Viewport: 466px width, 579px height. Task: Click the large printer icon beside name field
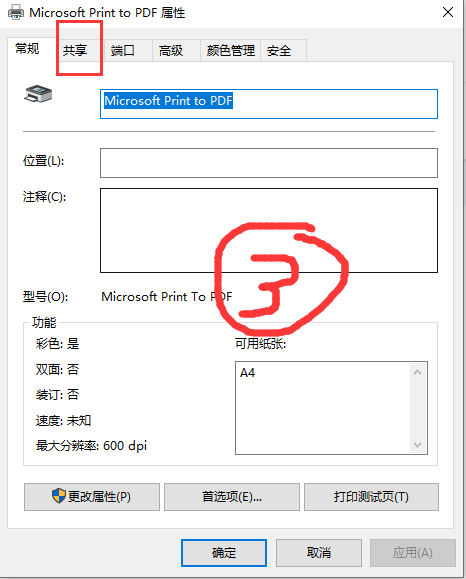pos(38,94)
